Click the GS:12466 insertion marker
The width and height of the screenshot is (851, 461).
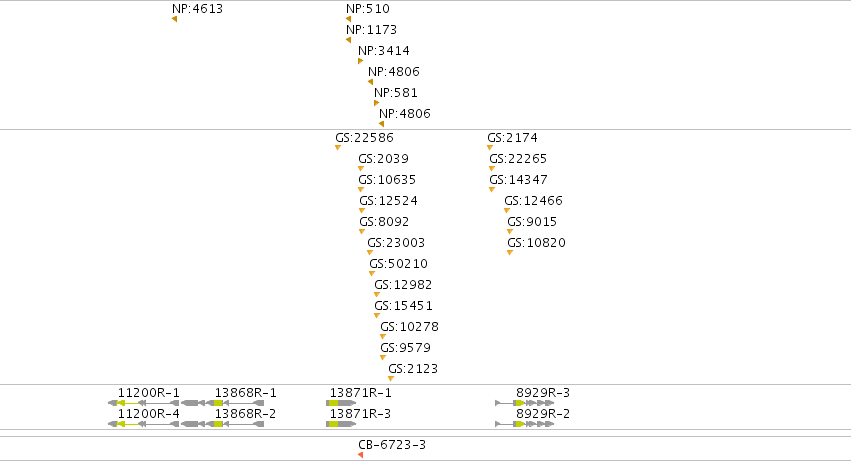[x=507, y=211]
